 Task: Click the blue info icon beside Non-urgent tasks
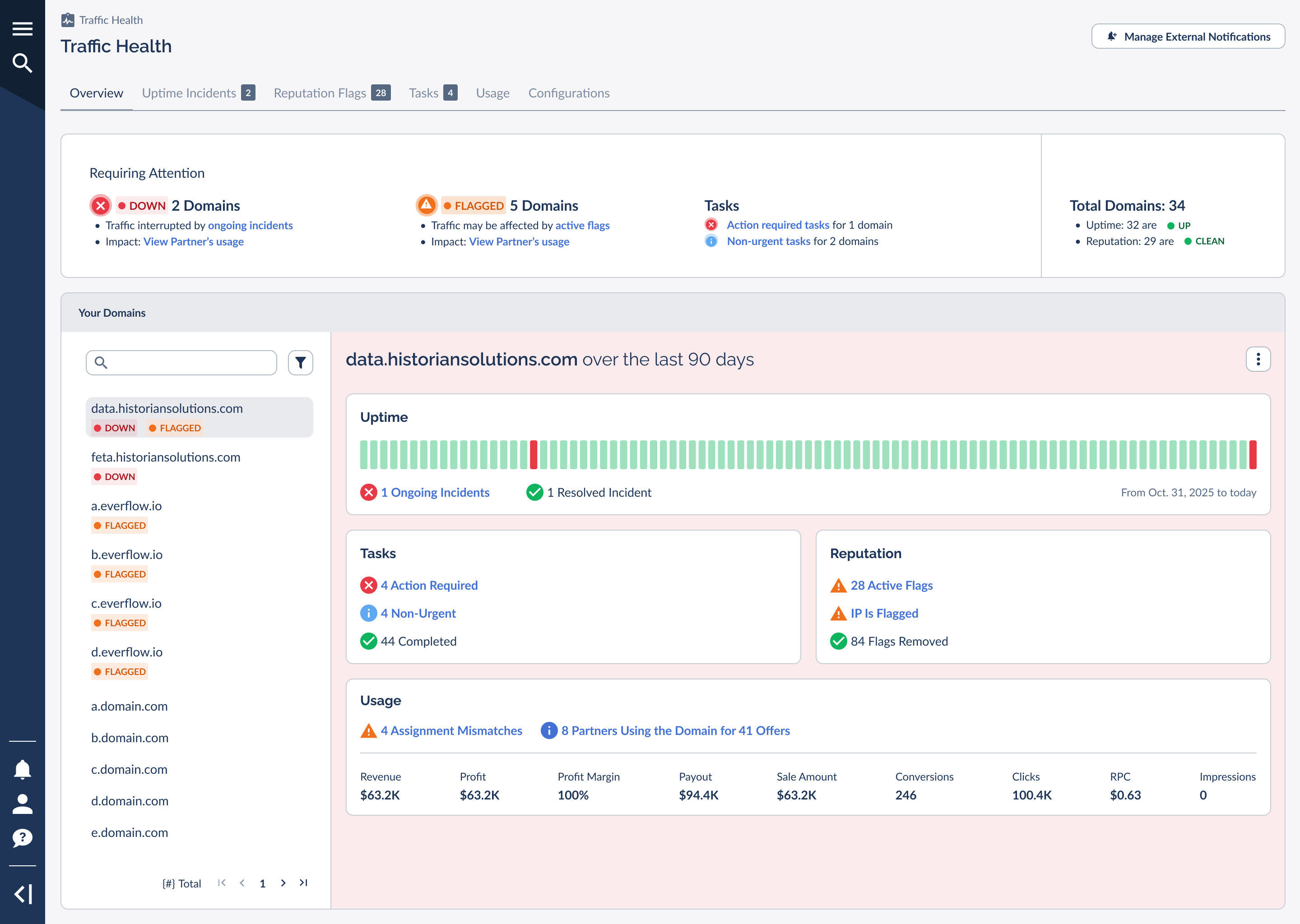[711, 241]
